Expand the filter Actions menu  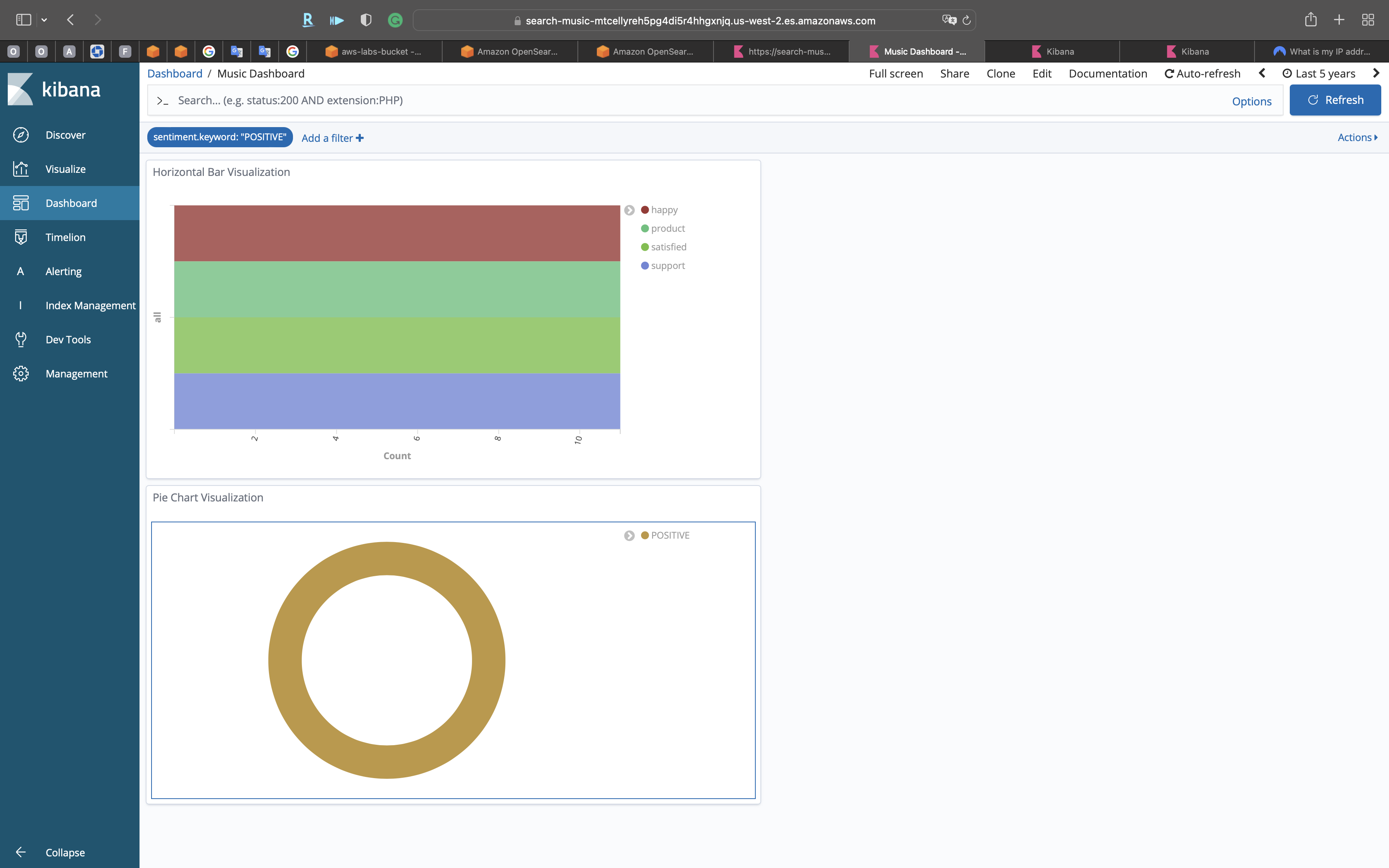click(1357, 137)
